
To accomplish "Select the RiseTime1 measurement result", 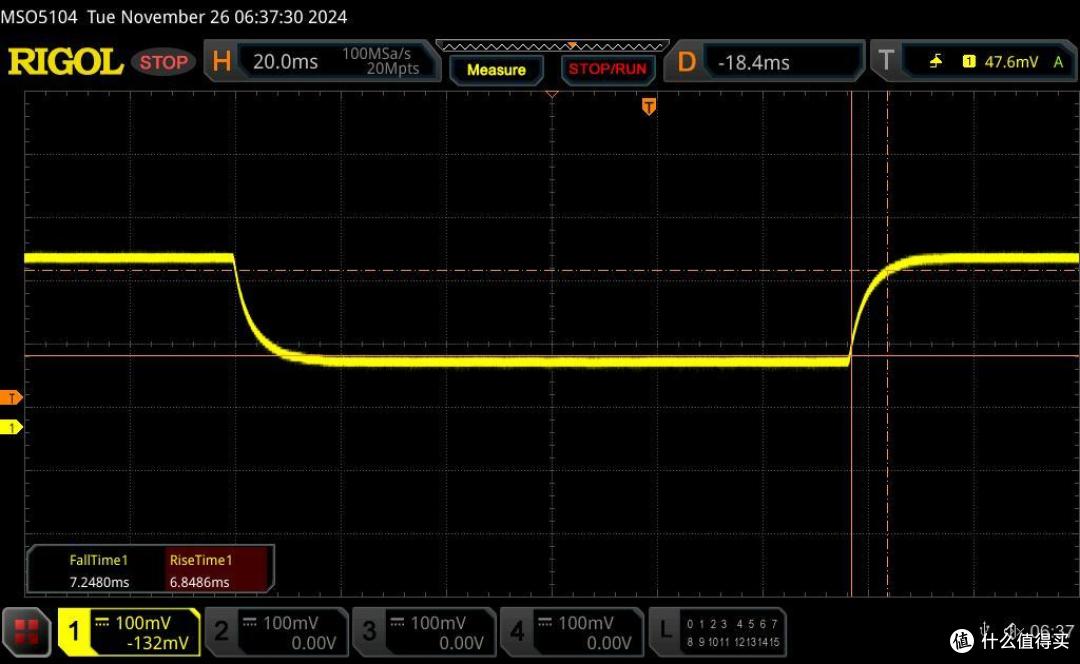I will coord(217,571).
